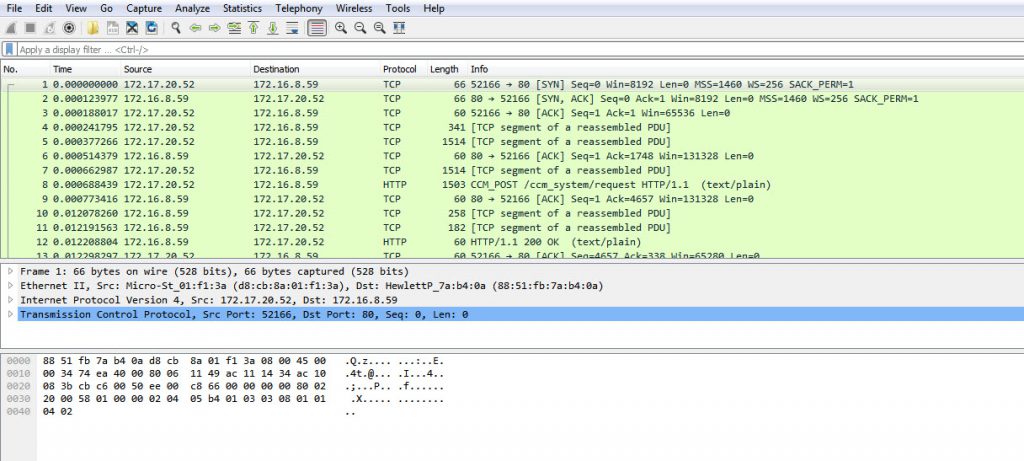1024x461 pixels.
Task: Open the Statistics menu
Action: point(242,8)
